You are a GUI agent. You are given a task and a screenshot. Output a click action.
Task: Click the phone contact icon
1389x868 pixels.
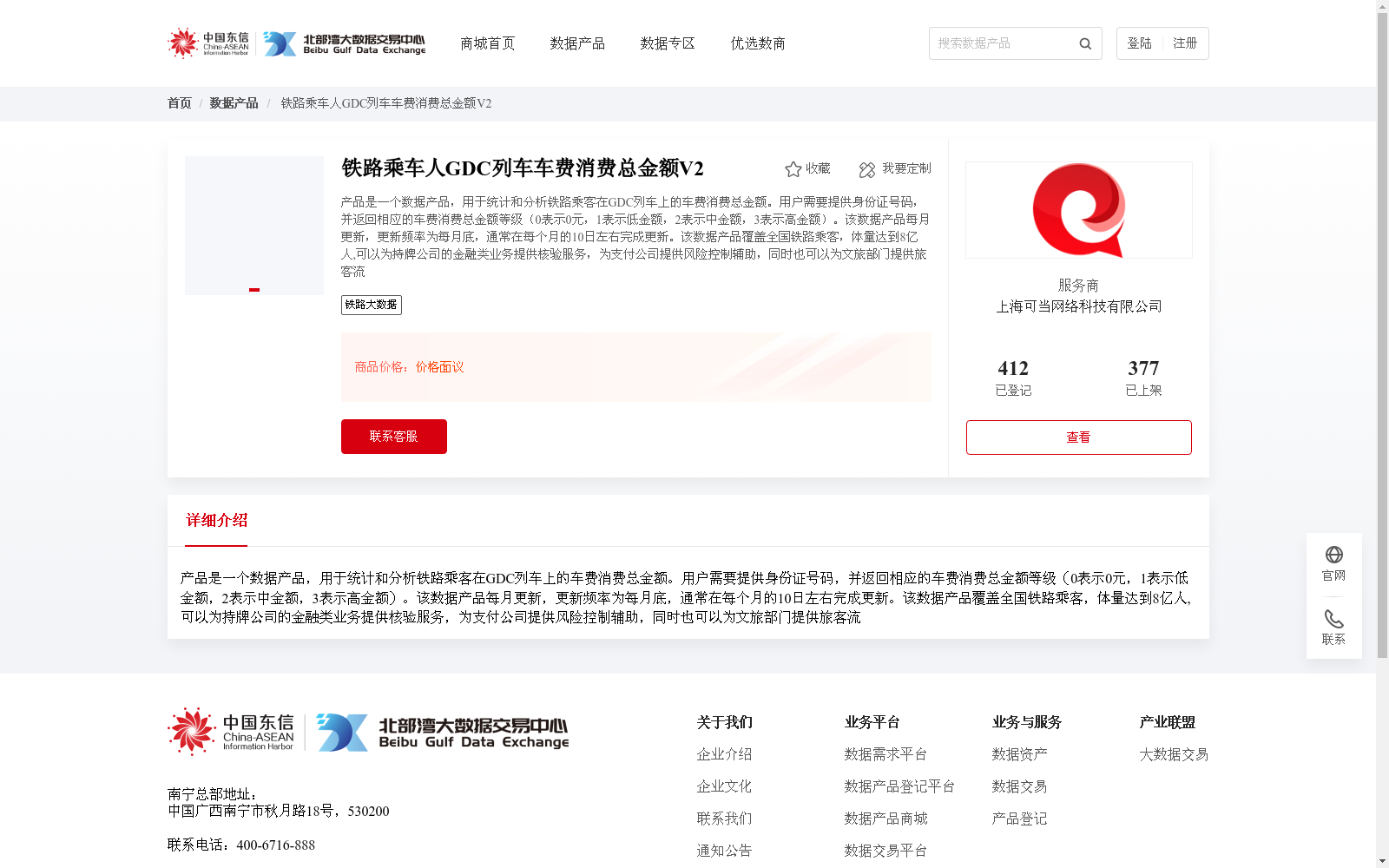click(1334, 619)
